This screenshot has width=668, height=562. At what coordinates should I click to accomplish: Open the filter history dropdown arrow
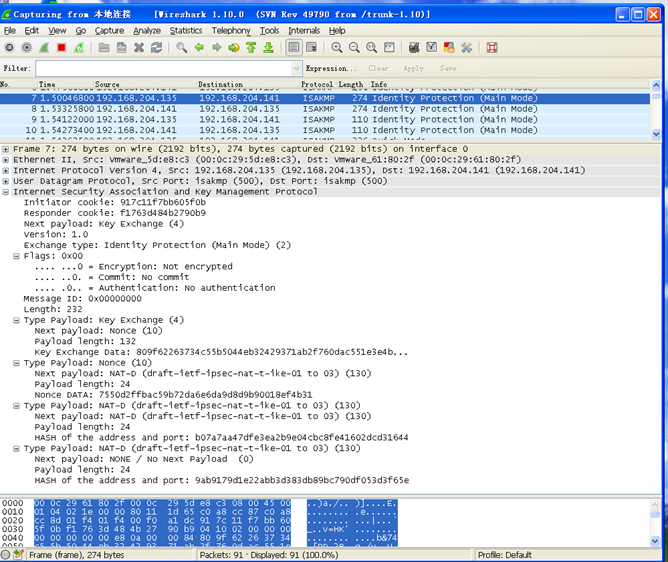[x=295, y=69]
